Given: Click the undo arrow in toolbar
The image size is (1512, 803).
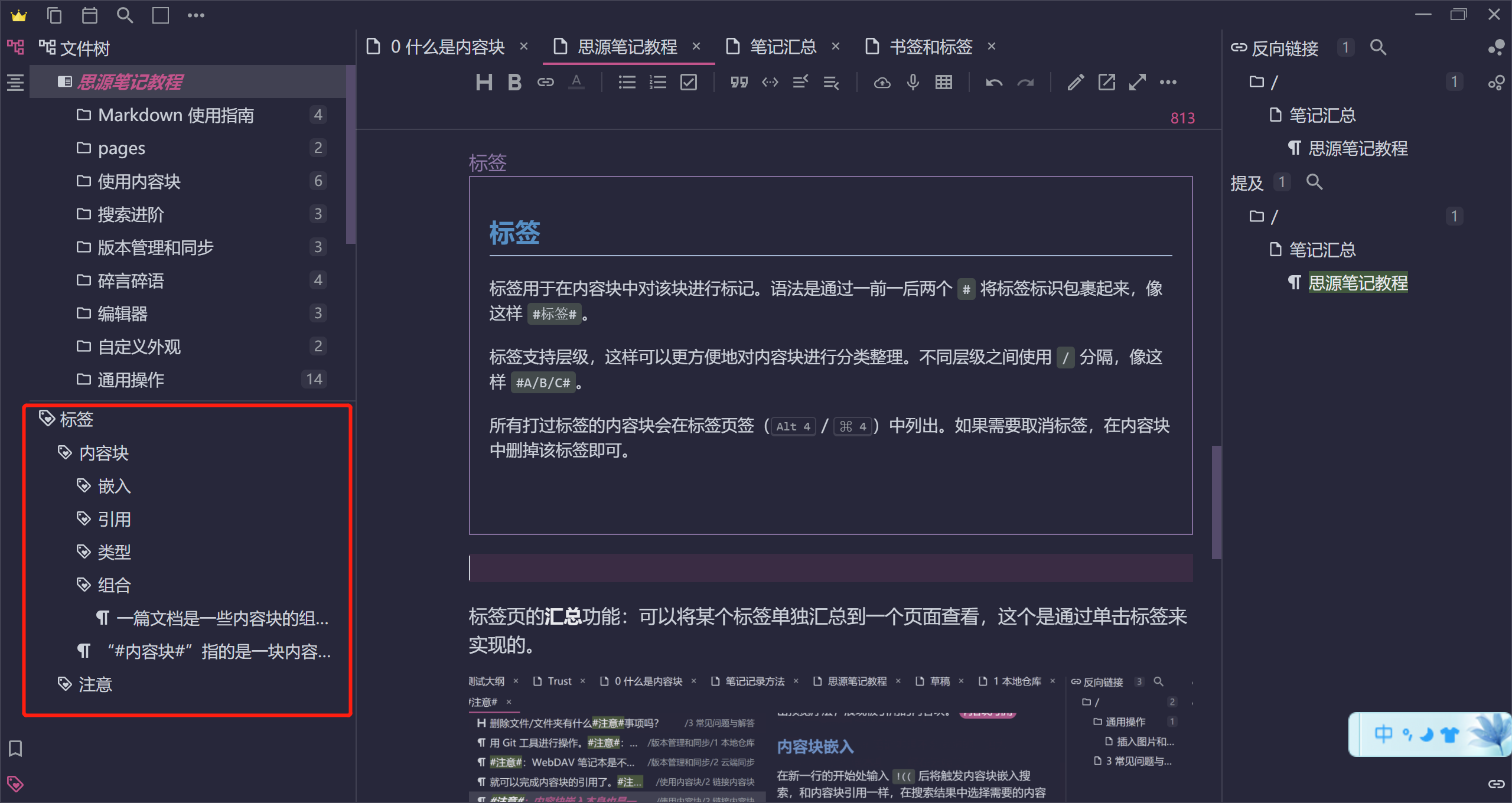Looking at the screenshot, I should (994, 82).
